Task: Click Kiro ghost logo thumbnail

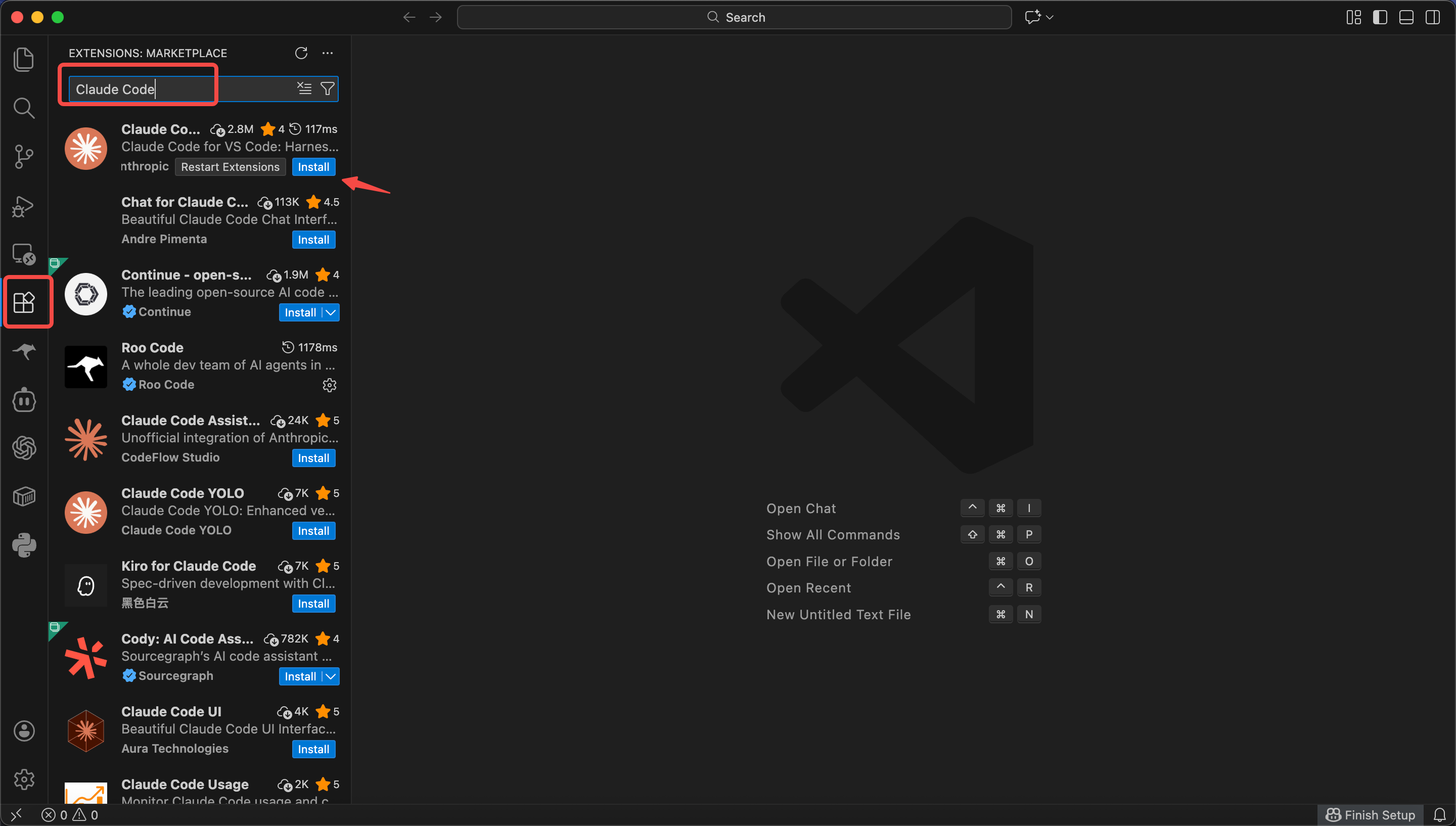Action: tap(85, 585)
